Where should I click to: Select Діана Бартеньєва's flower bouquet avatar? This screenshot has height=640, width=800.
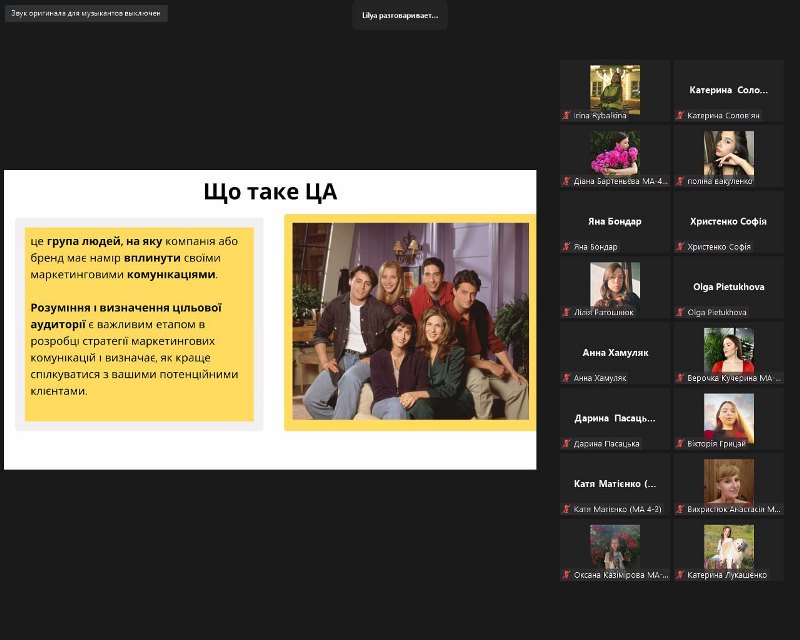click(x=615, y=154)
